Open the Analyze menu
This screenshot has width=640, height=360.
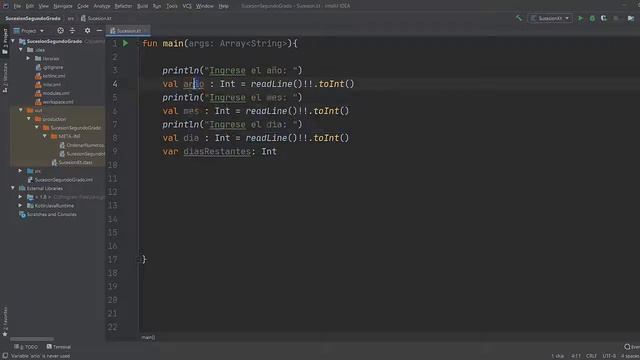coord(102,6)
